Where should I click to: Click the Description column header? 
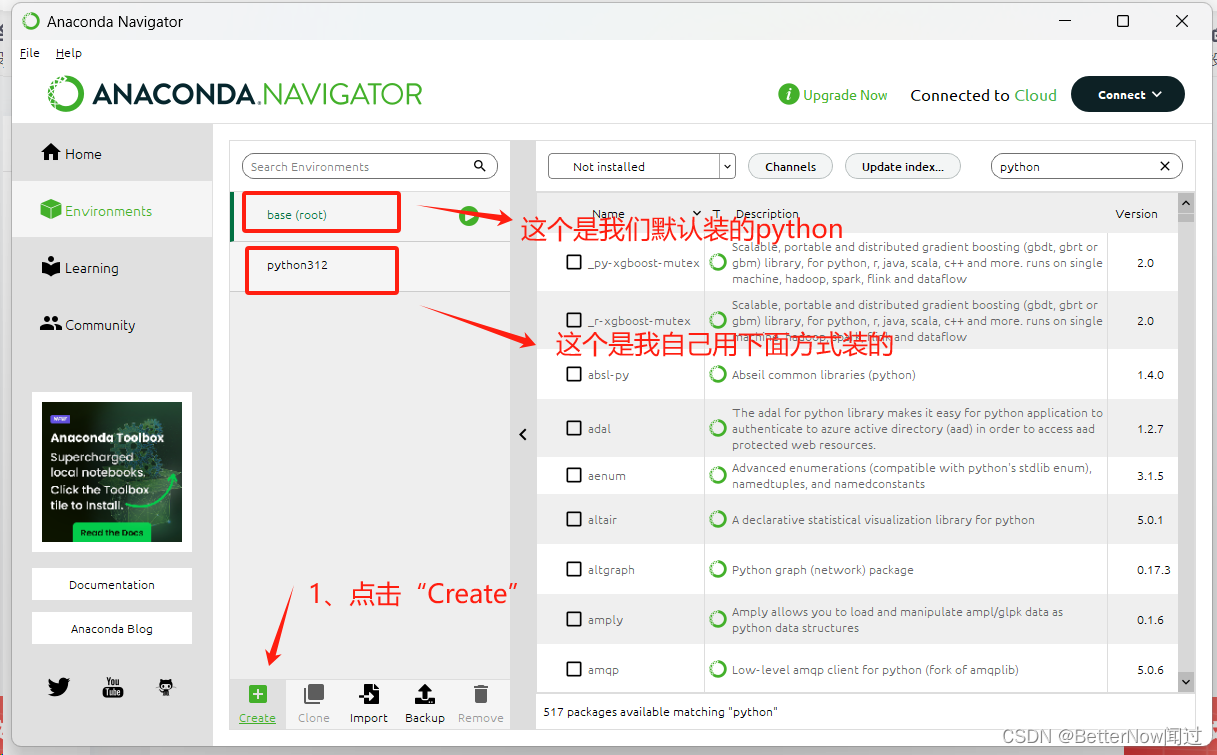click(767, 214)
